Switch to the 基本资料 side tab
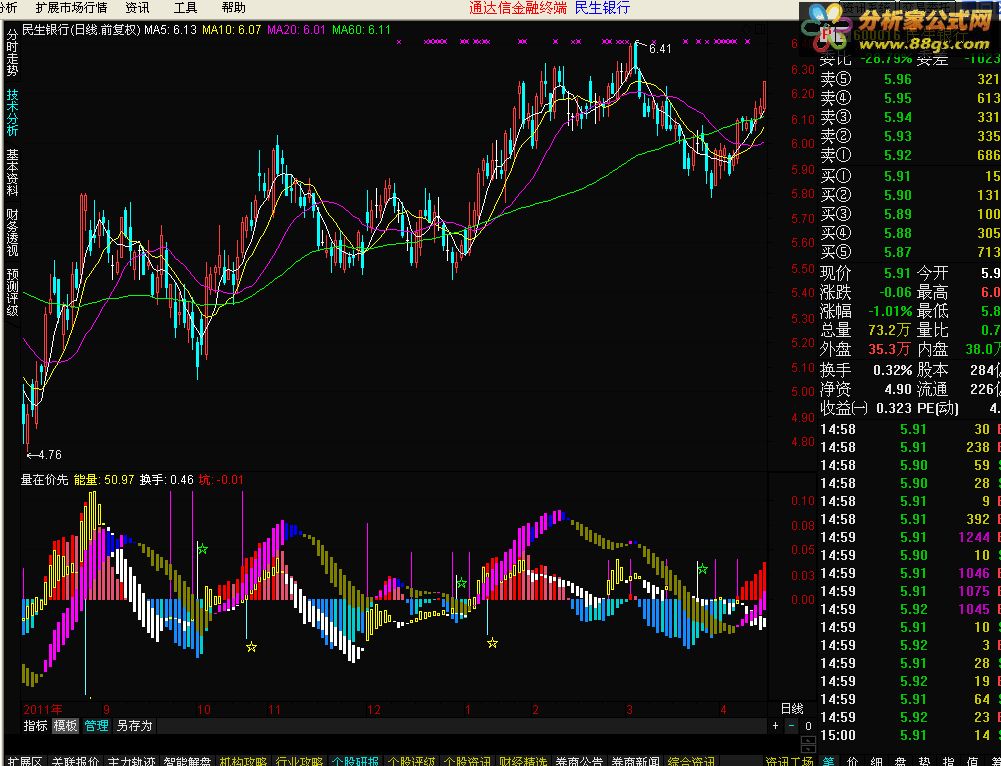 (12, 171)
